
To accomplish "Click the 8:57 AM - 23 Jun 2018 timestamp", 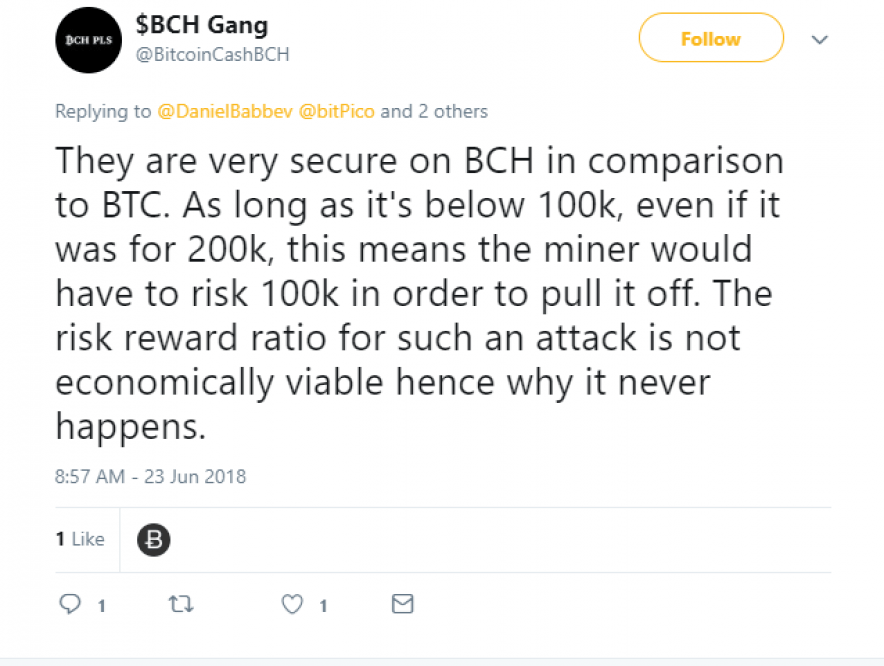I will coord(150,476).
